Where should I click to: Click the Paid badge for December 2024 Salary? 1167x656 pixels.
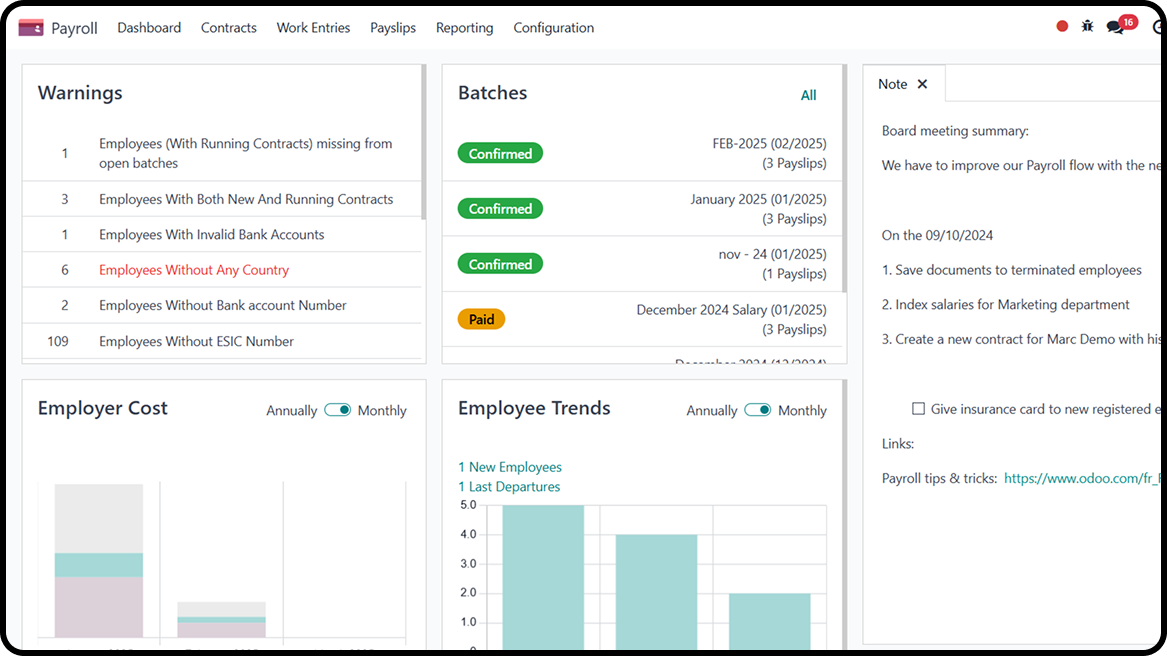481,320
